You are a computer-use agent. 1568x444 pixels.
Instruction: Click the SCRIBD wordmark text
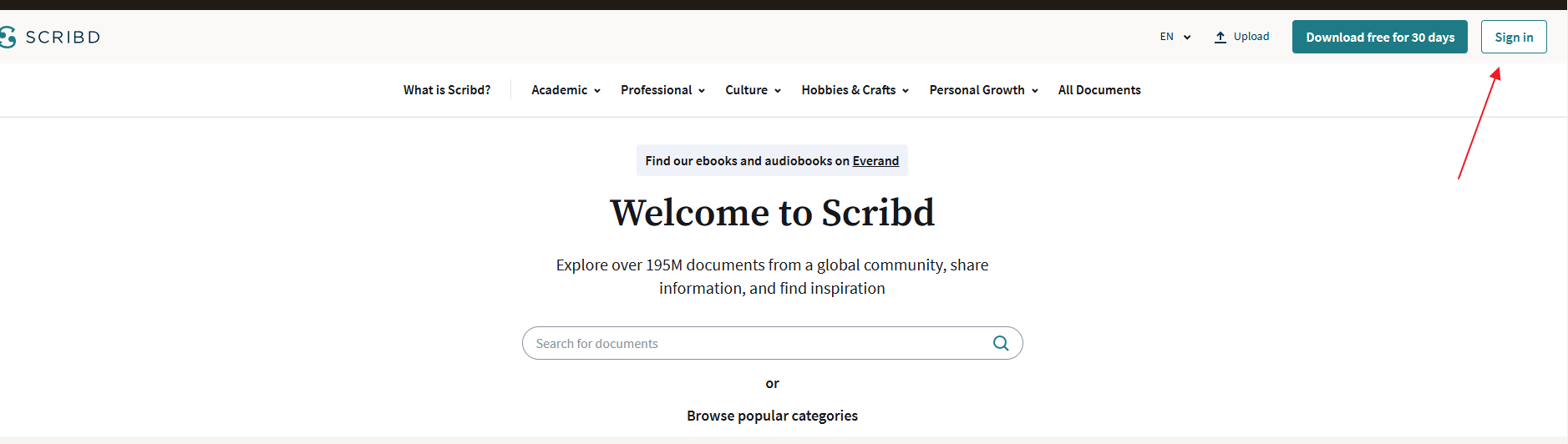point(63,37)
